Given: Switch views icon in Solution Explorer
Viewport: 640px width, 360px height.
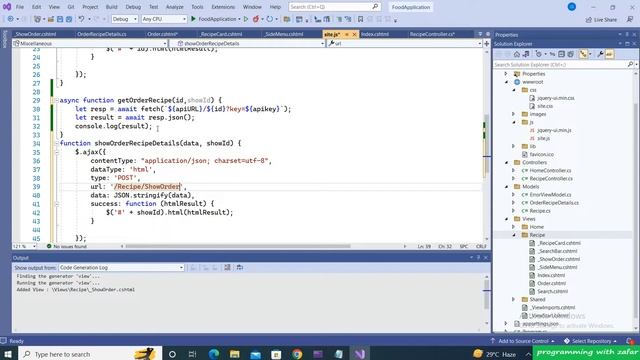Looking at the screenshot, I should coord(526,54).
